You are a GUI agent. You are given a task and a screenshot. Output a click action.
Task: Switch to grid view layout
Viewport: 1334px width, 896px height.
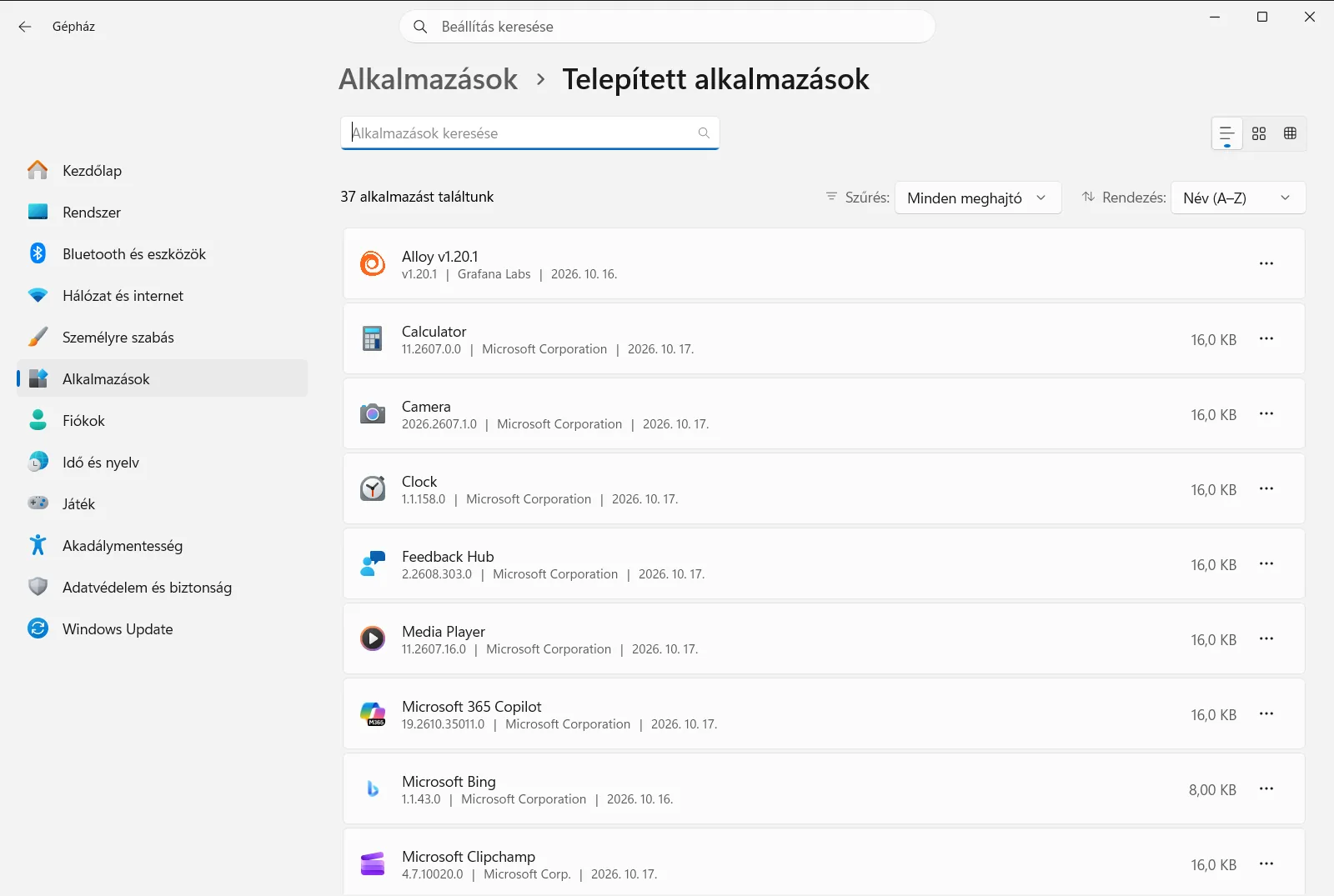point(1259,133)
